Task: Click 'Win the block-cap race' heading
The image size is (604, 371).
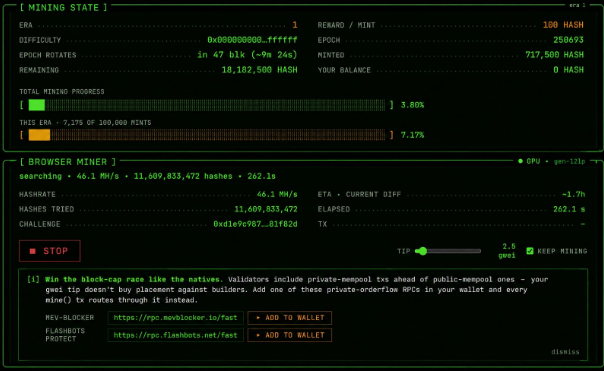Action: 134,279
